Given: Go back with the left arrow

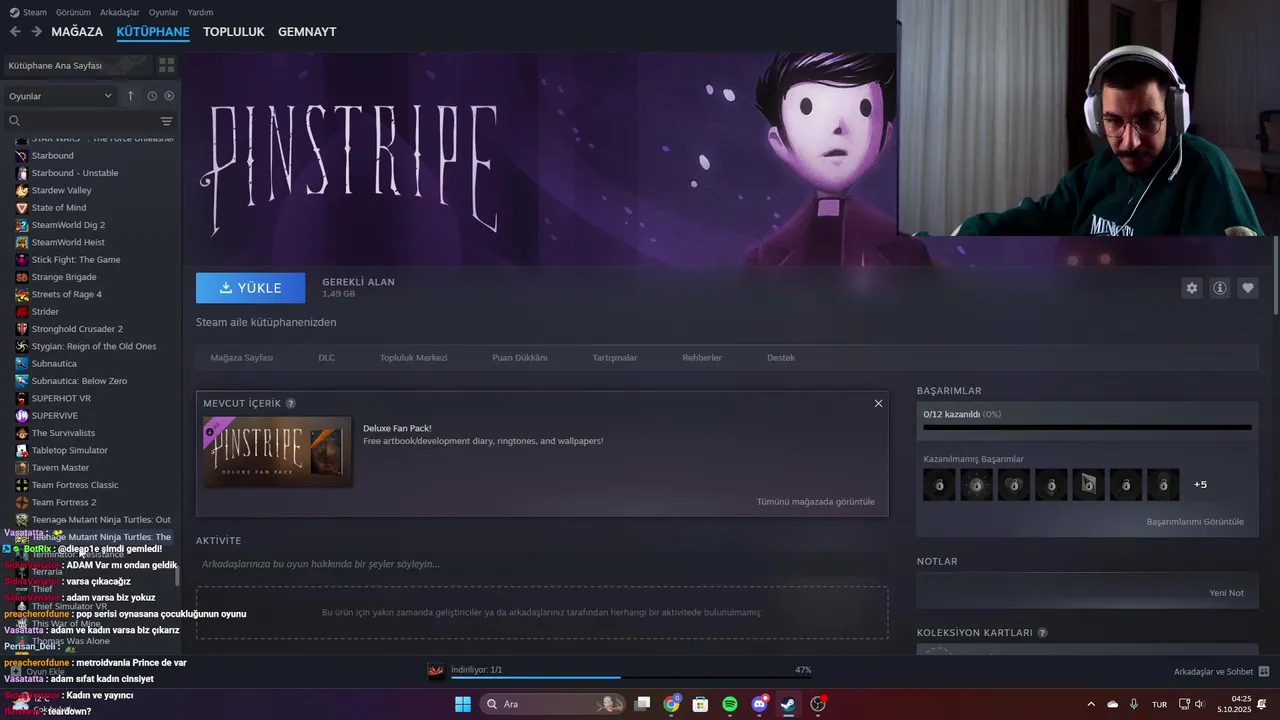Looking at the screenshot, I should click(15, 32).
